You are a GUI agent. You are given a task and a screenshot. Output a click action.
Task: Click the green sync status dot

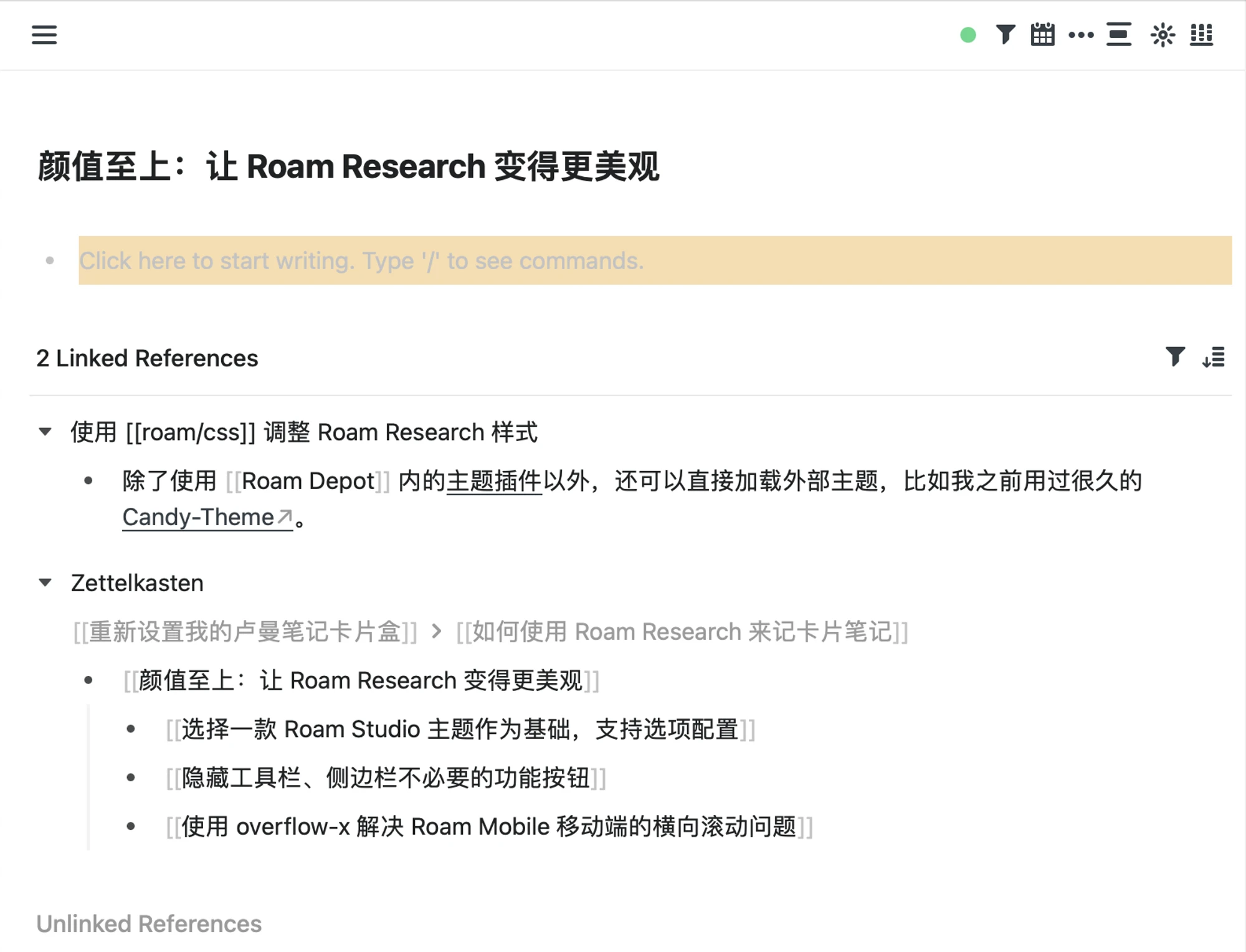pyautogui.click(x=968, y=35)
